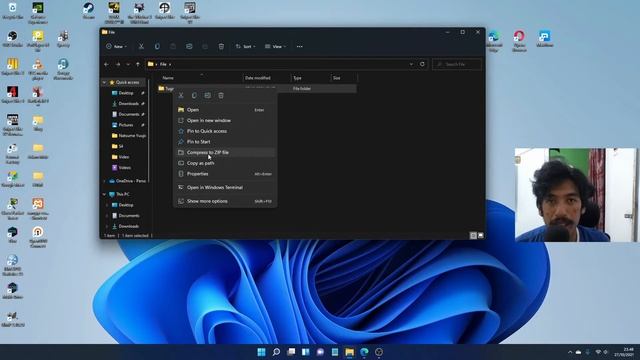Click the Wi-Fi network icon in the tray
640x360 pixels.
[598, 352]
